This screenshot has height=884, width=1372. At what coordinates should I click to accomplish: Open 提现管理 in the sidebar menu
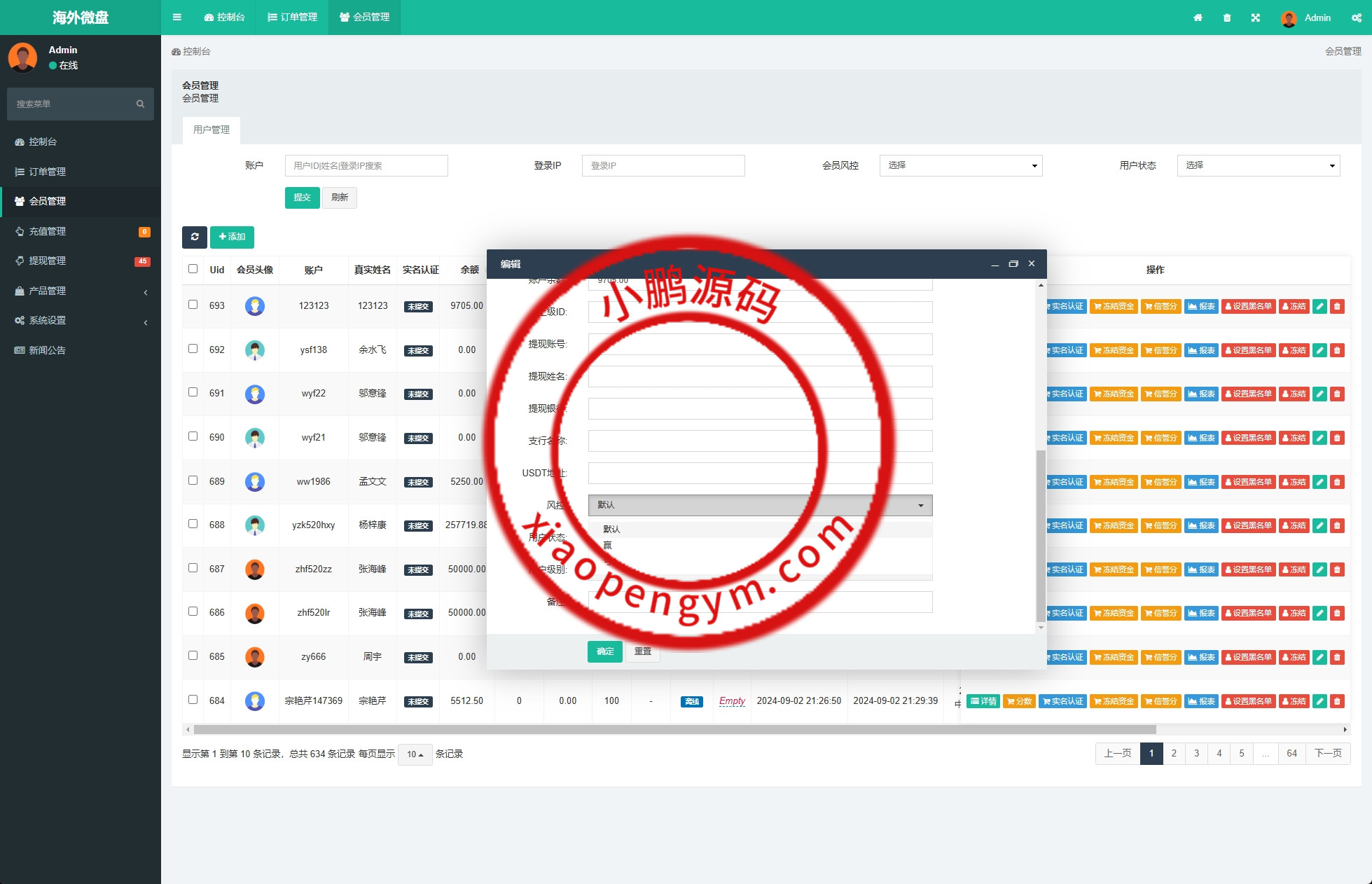[48, 261]
